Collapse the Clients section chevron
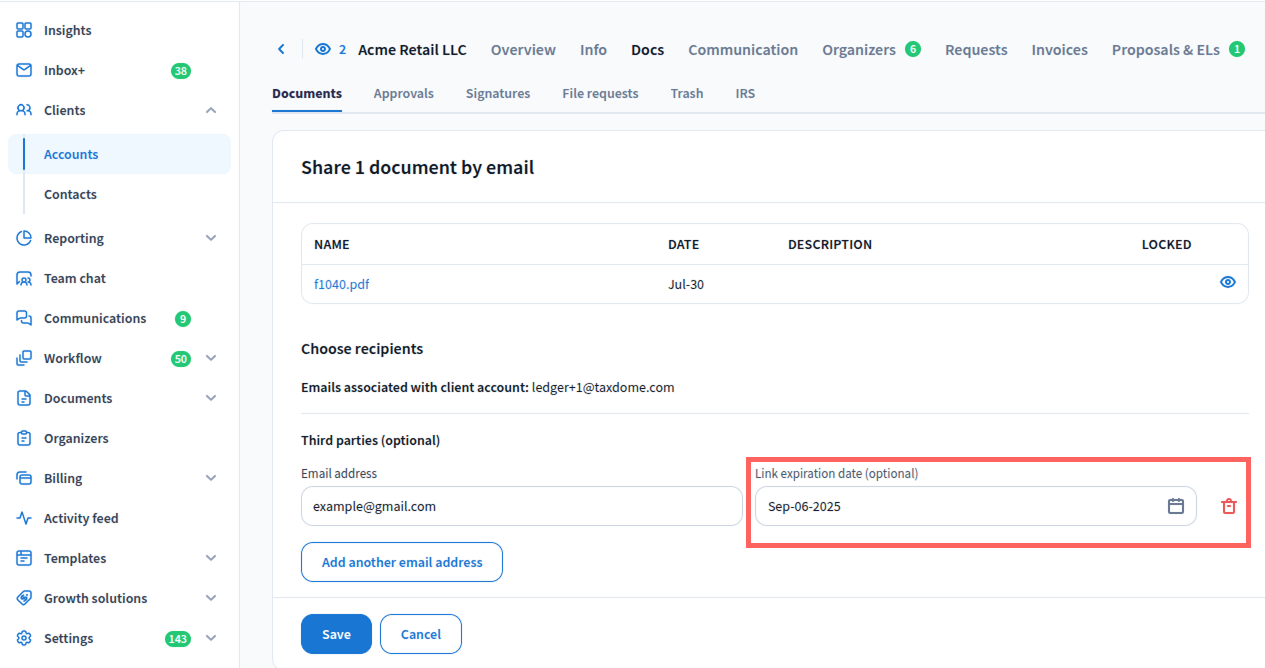 211,110
